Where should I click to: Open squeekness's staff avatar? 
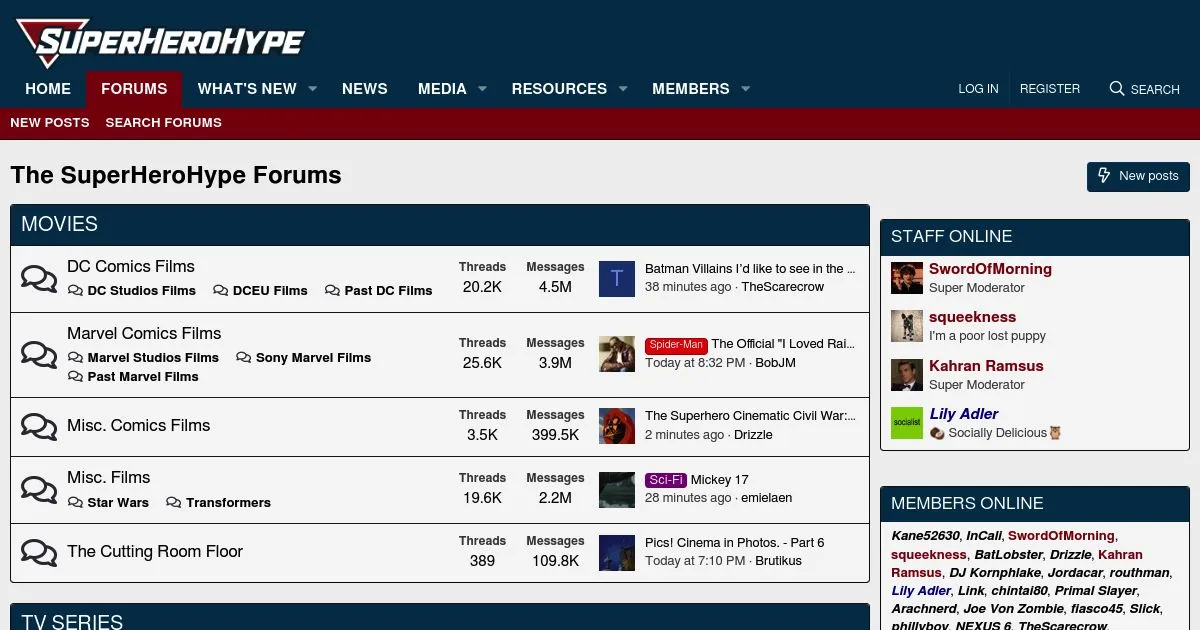coord(907,326)
